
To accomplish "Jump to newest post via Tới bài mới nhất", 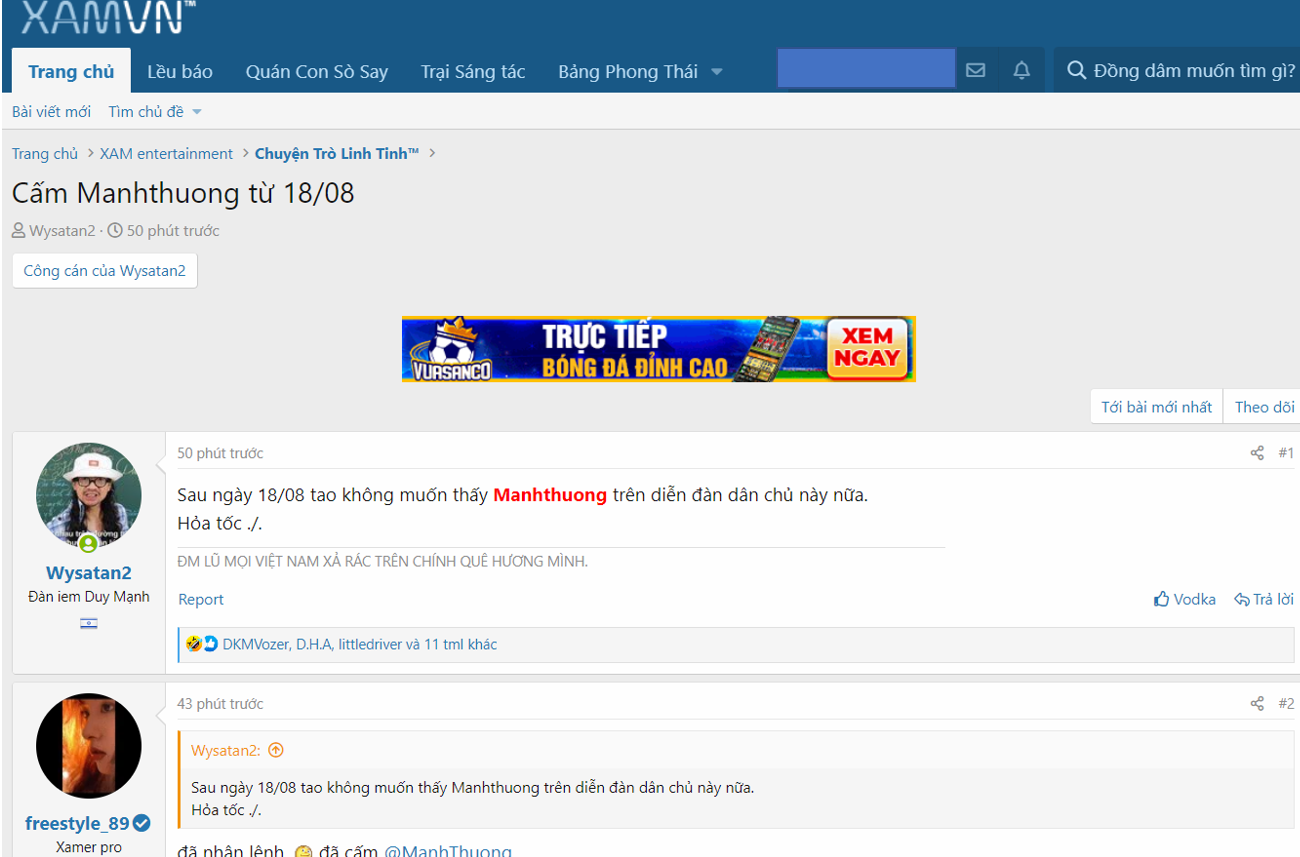I will (1156, 407).
